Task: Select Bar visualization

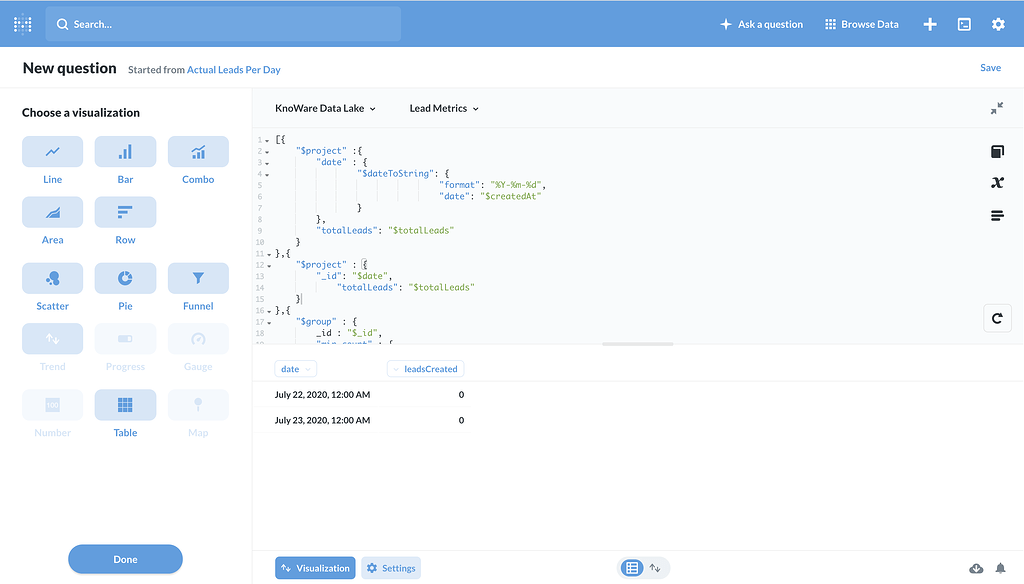Action: (x=125, y=152)
